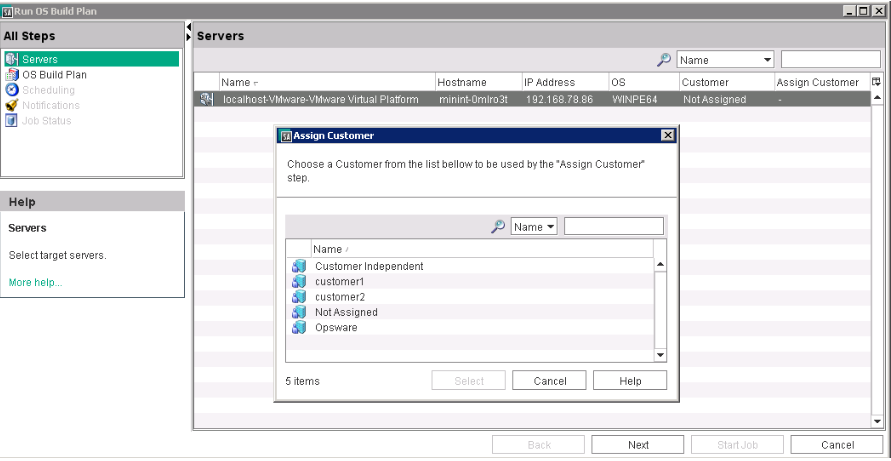Click the search magnifier icon above Servers table
Viewport: 891px width, 461px height.
click(663, 60)
